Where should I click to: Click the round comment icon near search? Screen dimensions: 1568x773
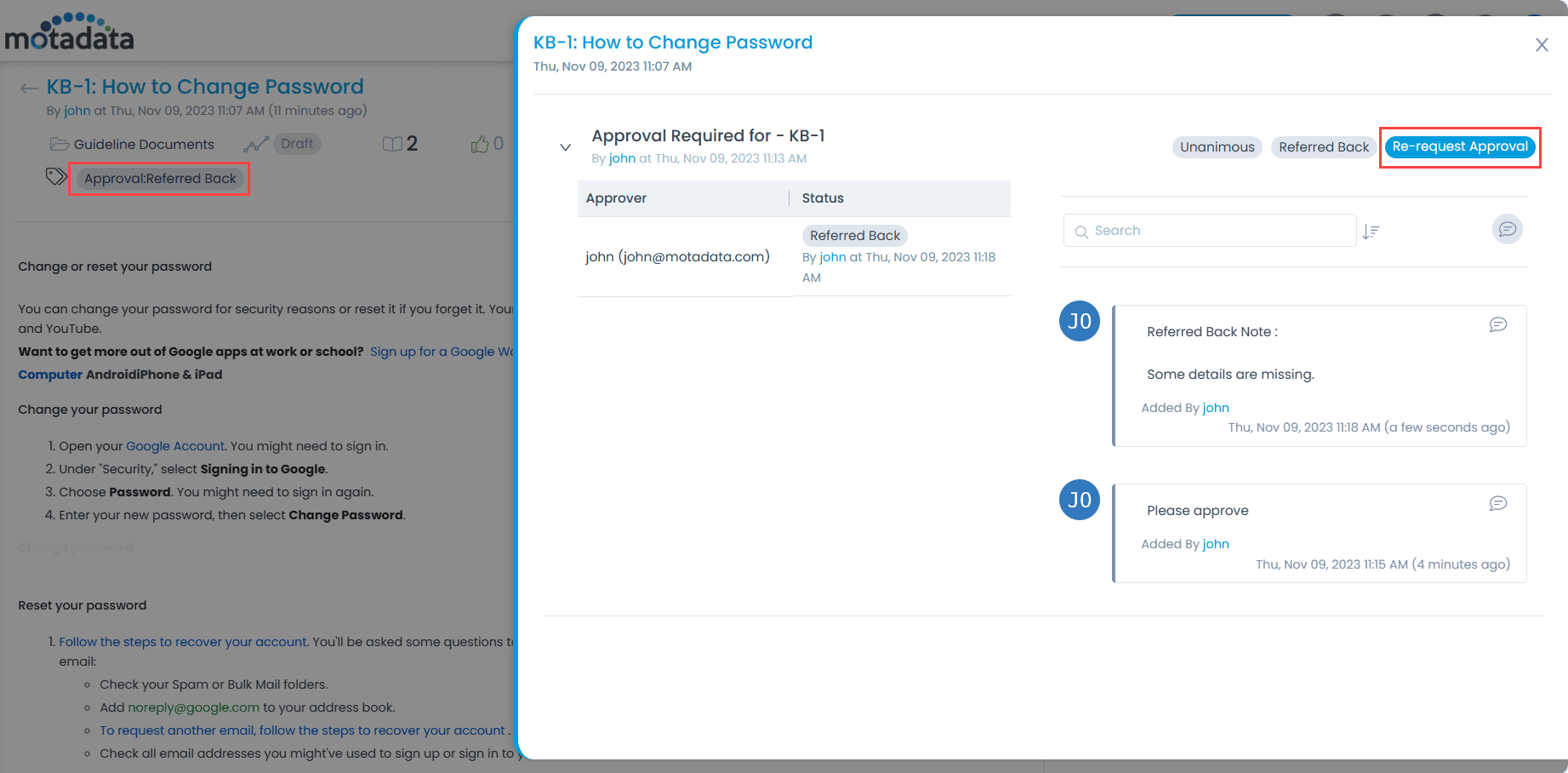[1507, 229]
